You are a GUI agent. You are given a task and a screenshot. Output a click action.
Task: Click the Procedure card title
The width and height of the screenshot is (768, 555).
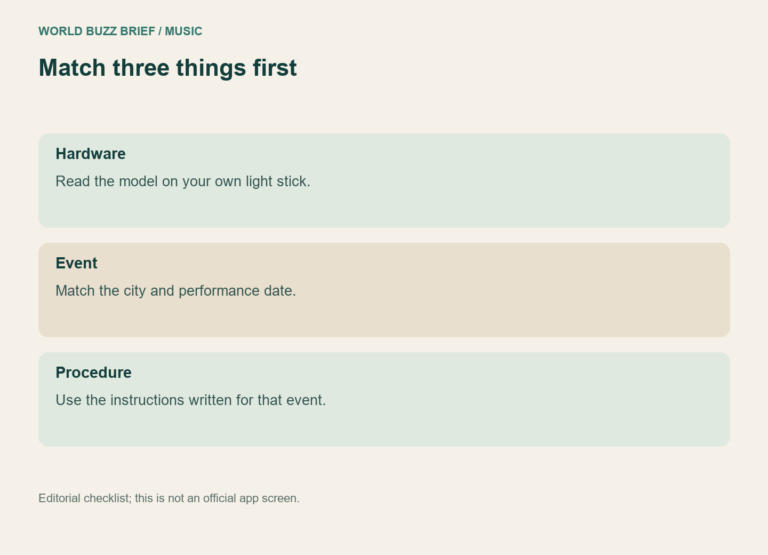click(x=94, y=372)
